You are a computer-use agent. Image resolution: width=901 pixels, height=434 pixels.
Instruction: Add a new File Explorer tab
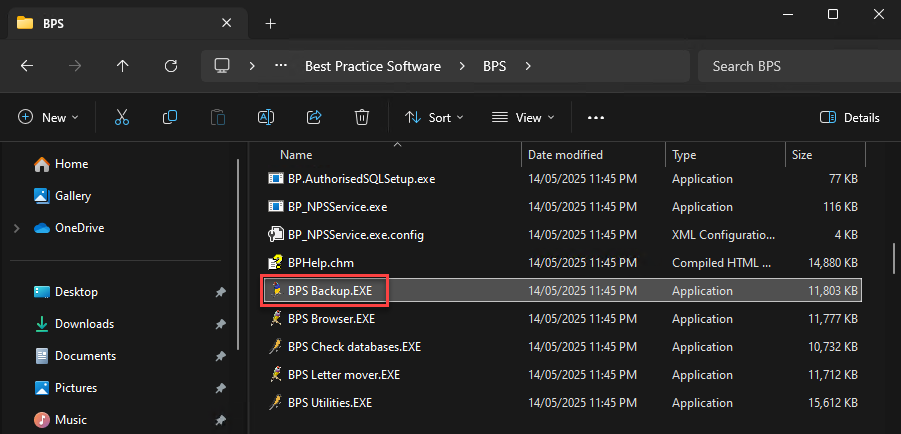tap(271, 24)
